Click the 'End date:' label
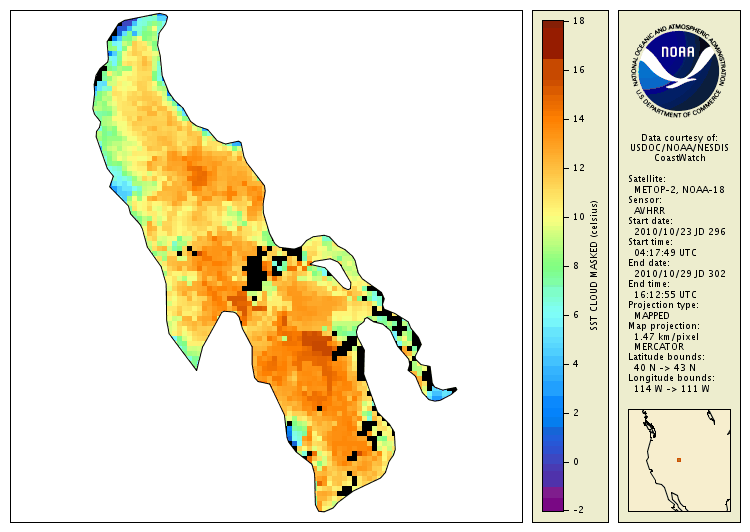The width and height of the screenshot is (750, 532). click(649, 263)
